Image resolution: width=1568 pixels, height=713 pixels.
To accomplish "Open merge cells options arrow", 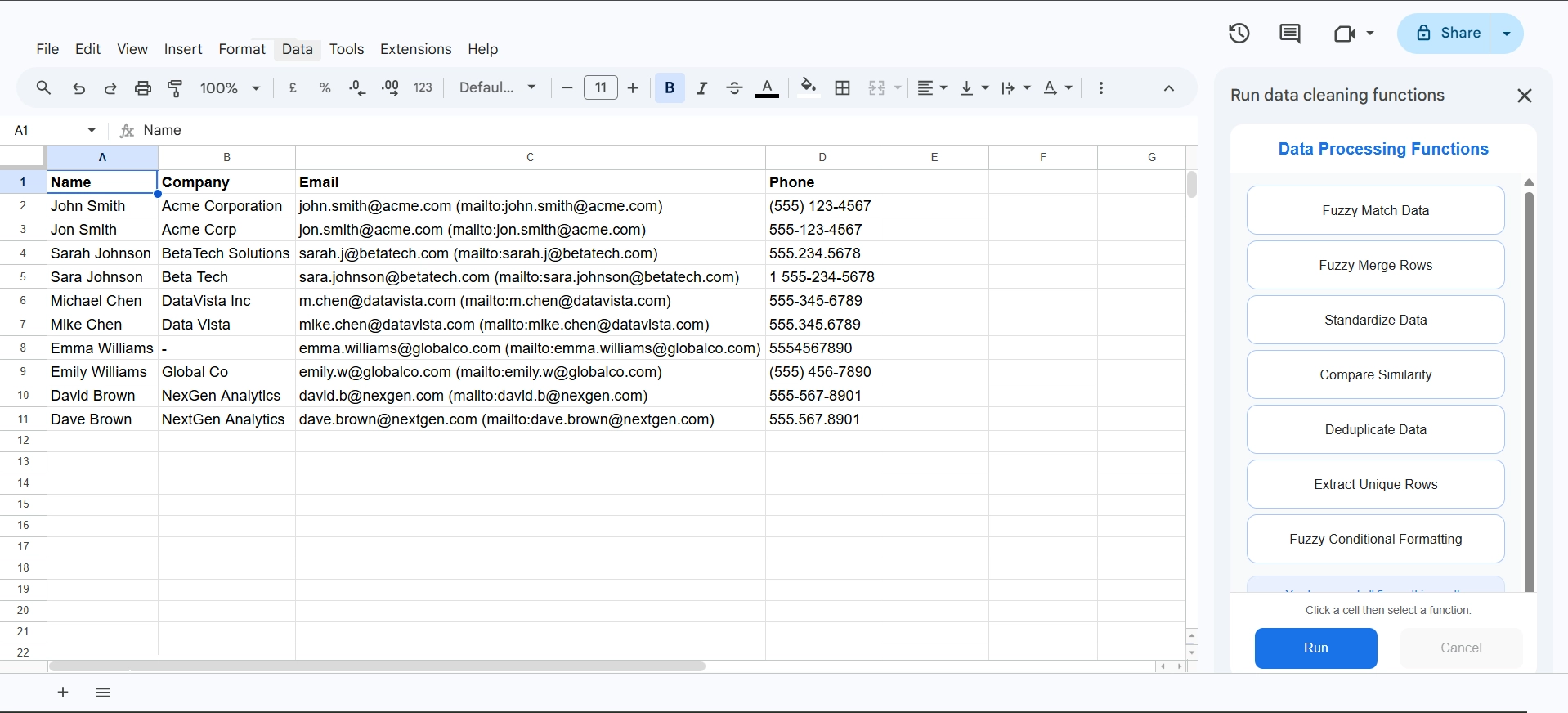I will click(898, 87).
